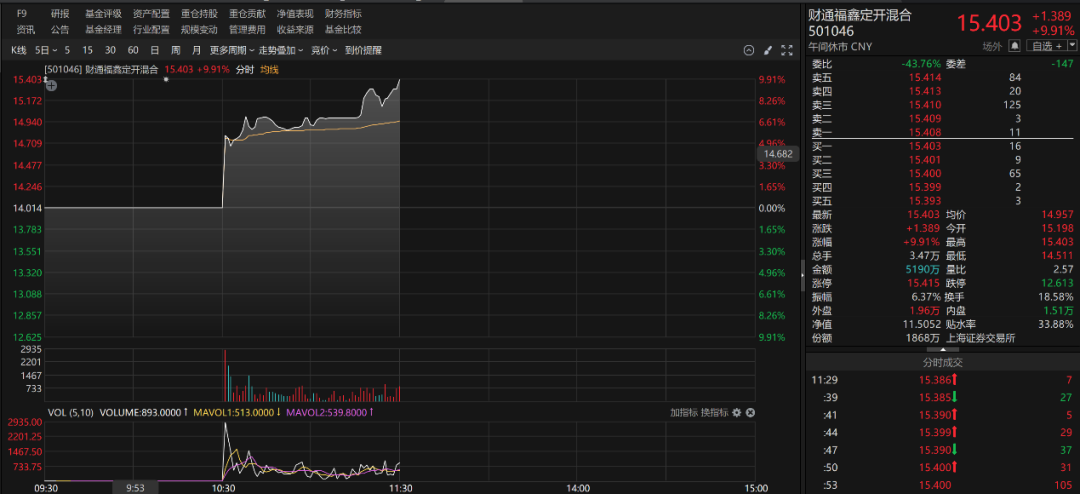Expand the 更多周期 dropdown
The width and height of the screenshot is (1080, 494).
(232, 50)
